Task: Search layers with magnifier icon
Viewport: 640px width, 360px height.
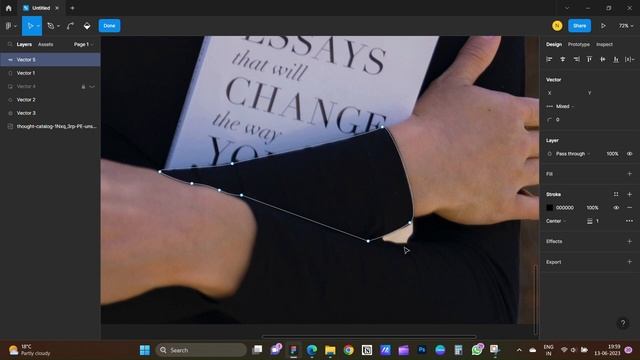Action: [10, 44]
